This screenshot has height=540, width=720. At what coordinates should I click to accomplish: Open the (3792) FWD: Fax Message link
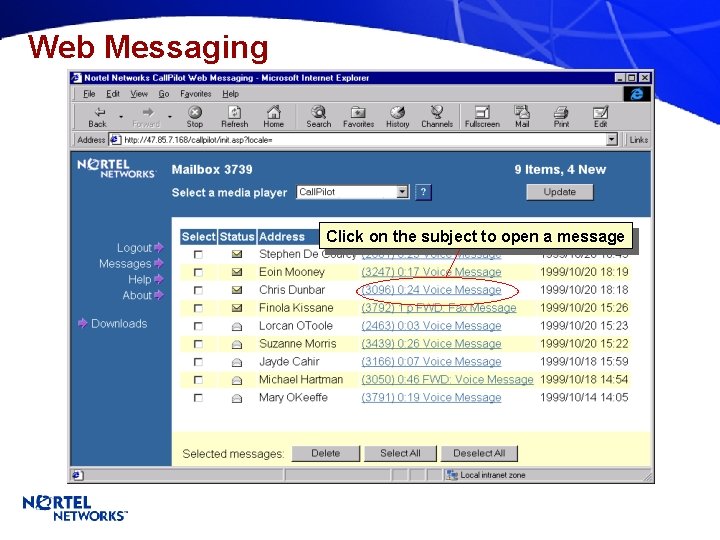(439, 308)
